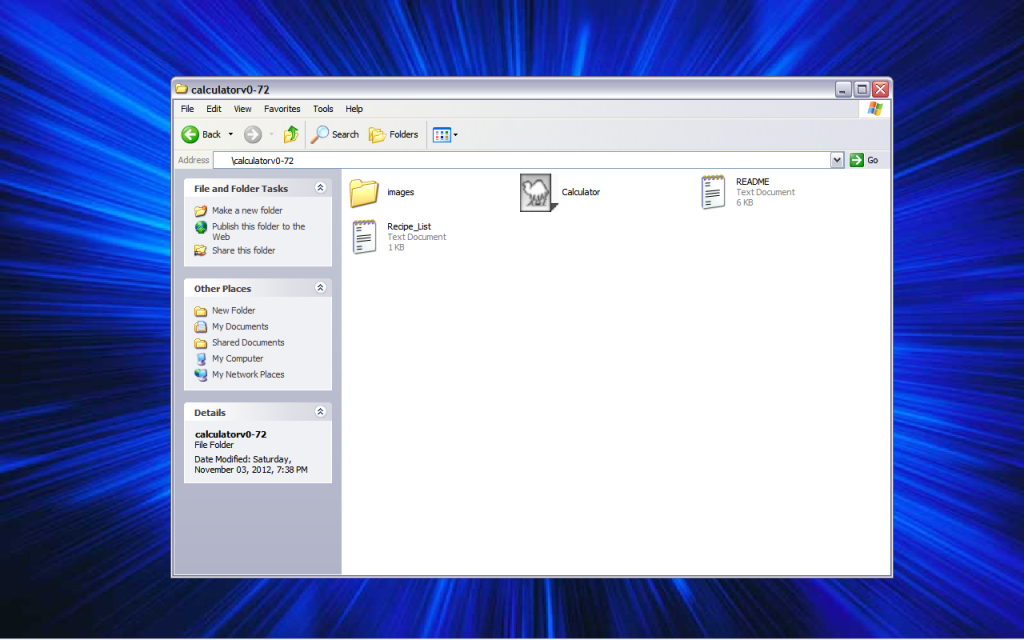Click Share this folder link
The image size is (1024, 640).
tap(244, 250)
